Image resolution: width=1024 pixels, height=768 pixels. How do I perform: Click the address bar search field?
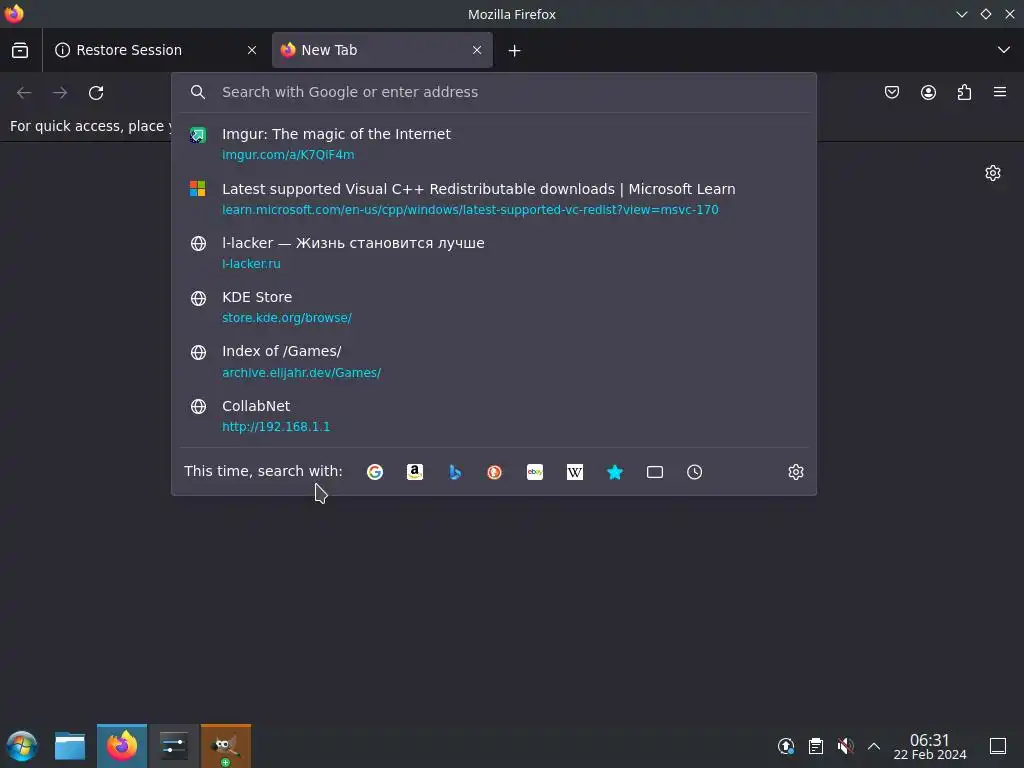pyautogui.click(x=494, y=92)
